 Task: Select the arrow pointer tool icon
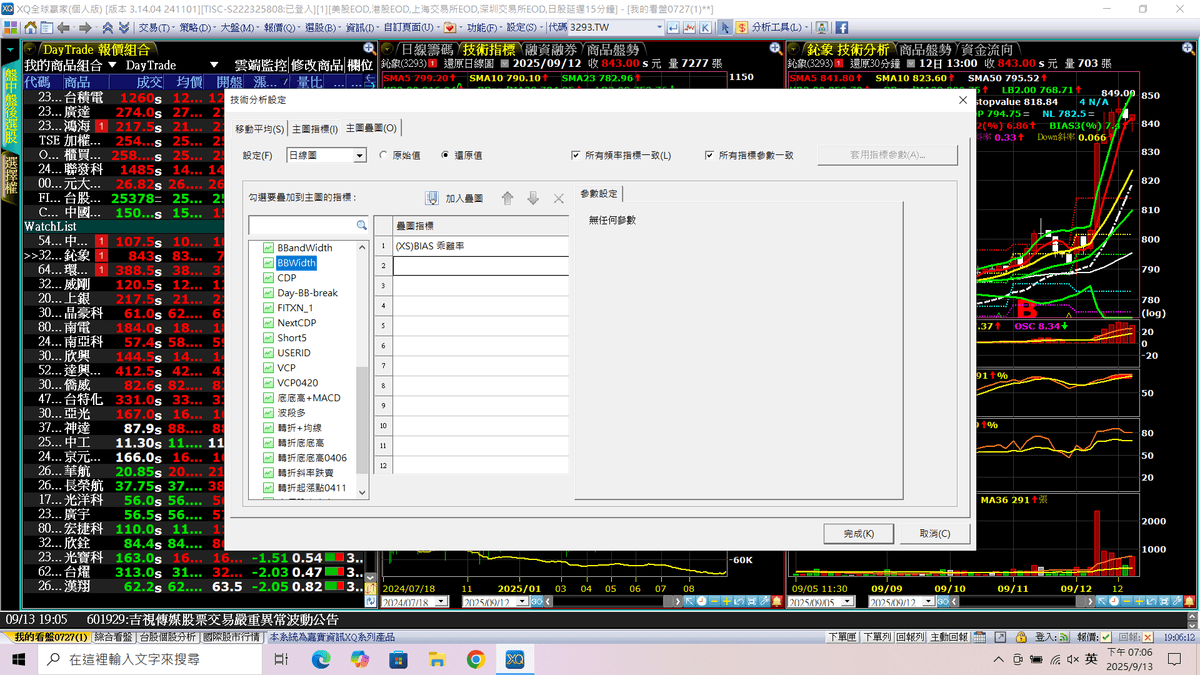pos(725,28)
